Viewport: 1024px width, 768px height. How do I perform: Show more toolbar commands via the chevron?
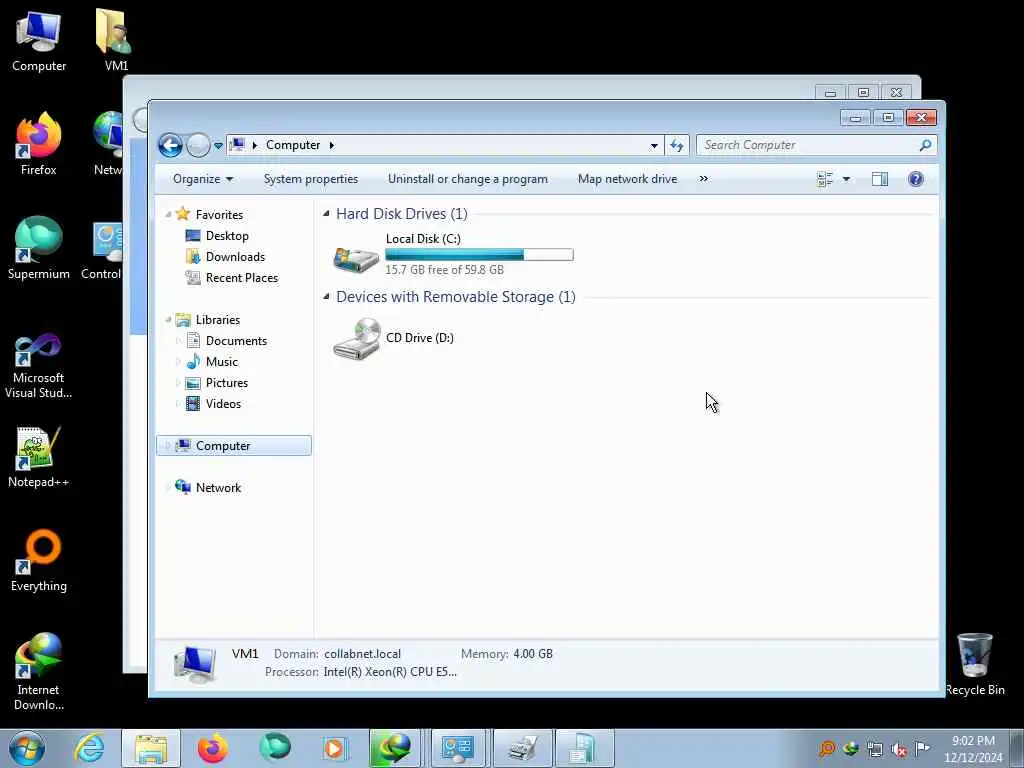tap(703, 179)
